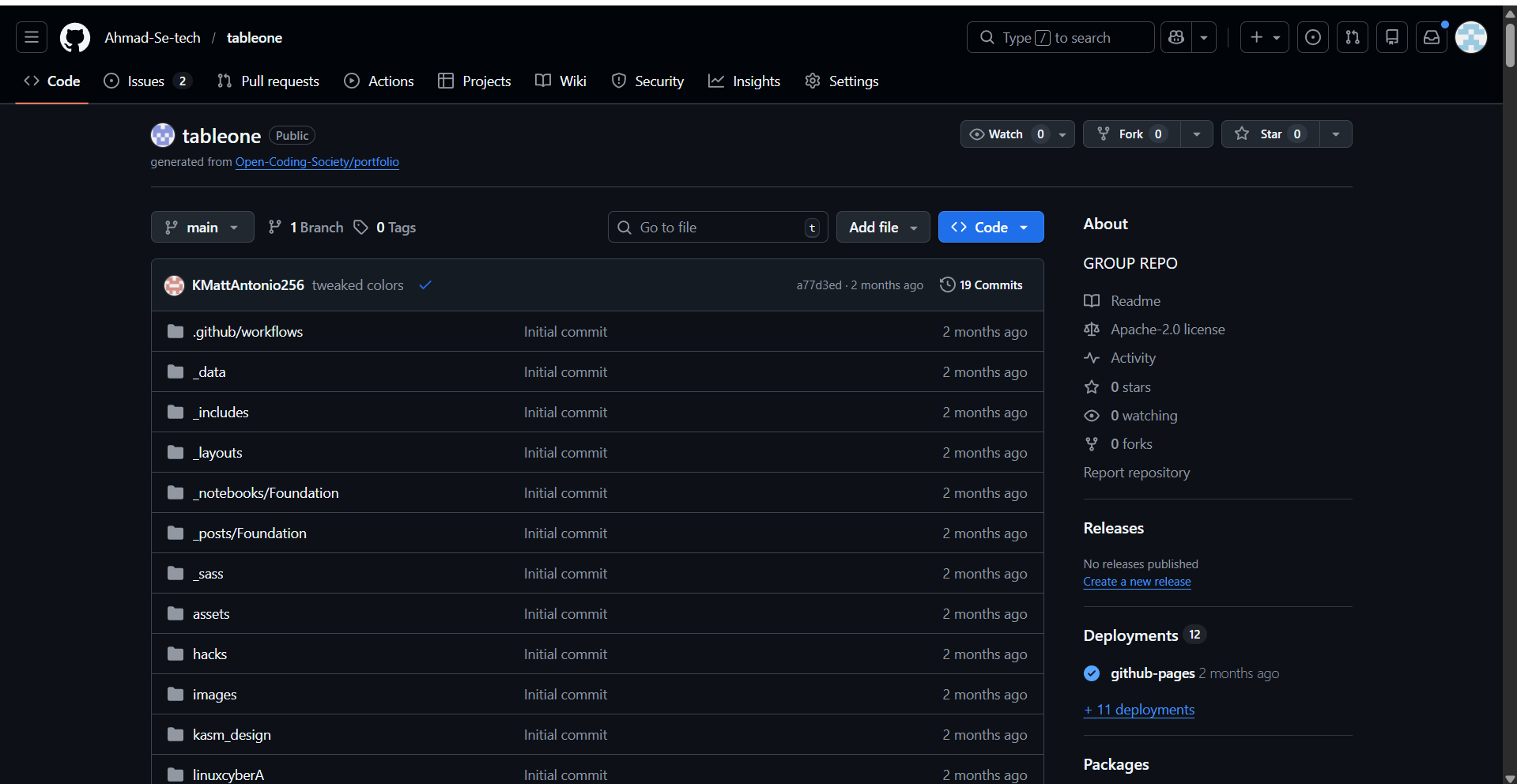Open the tweaked colors commit message
Screen dimensions: 1517x784
click(357, 285)
